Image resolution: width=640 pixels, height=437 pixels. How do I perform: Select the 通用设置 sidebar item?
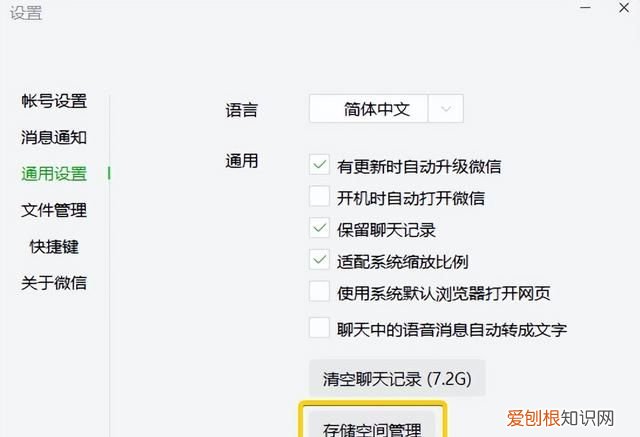(54, 174)
